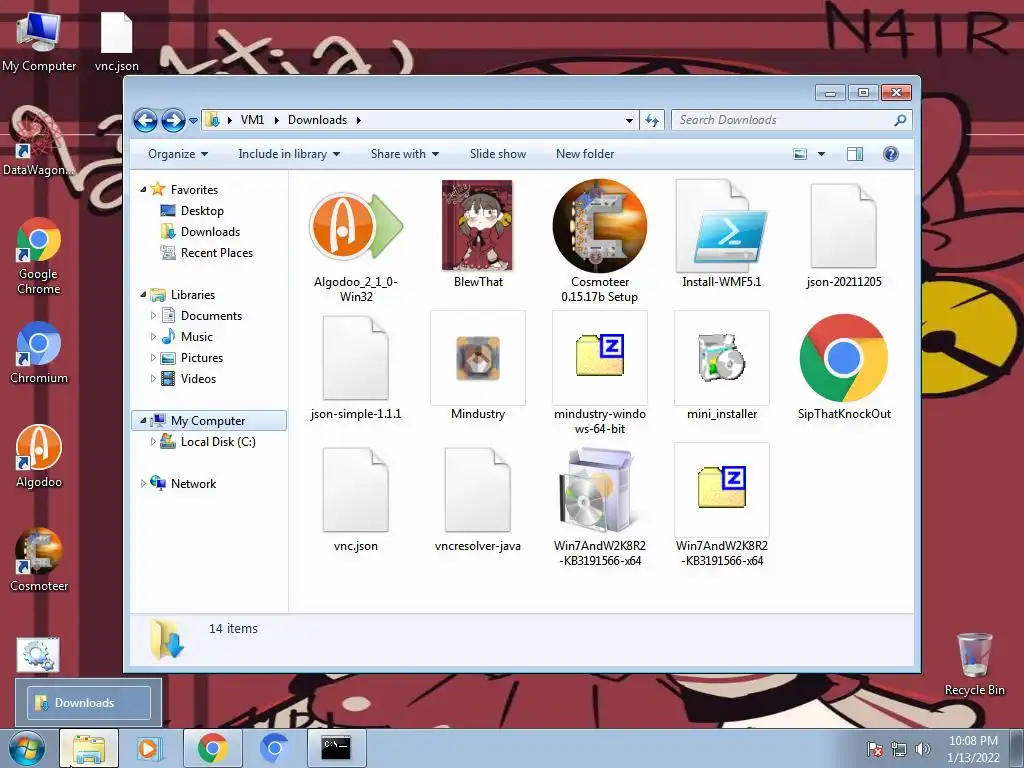Open Command Prompt from the taskbar
The height and width of the screenshot is (768, 1024).
tap(336, 748)
